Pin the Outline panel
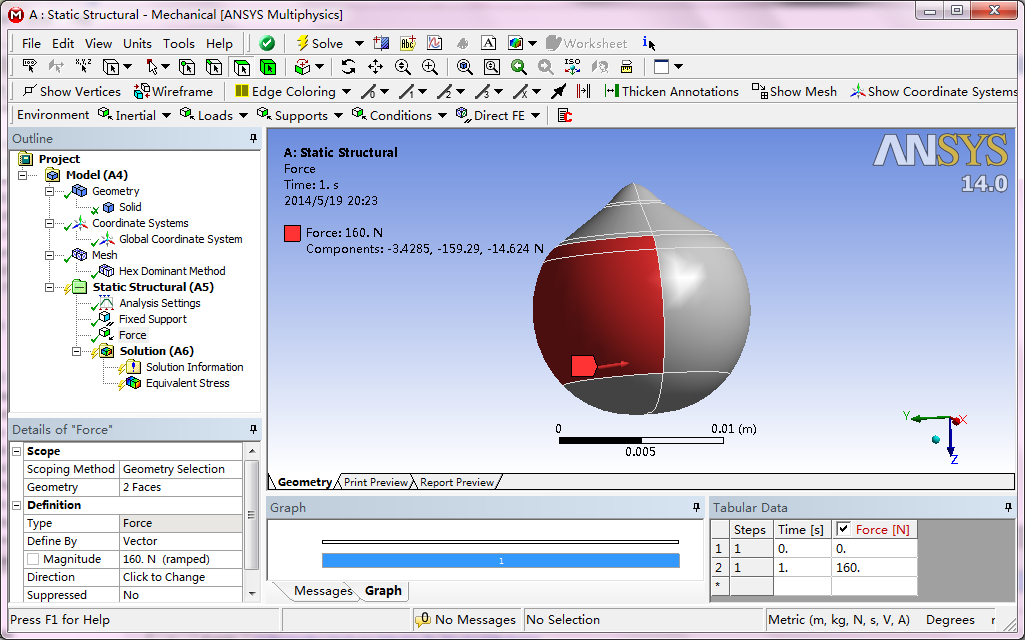 pos(253,138)
